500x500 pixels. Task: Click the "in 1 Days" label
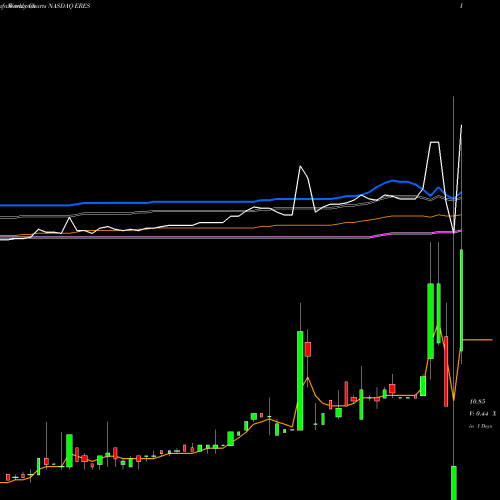(481, 426)
